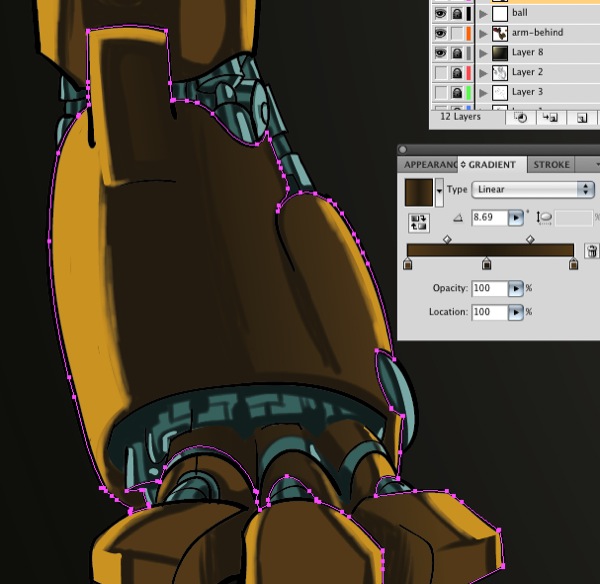Image resolution: width=600 pixels, height=584 pixels.
Task: Click Make/Release Clipping Mask icon
Action: click(x=520, y=117)
